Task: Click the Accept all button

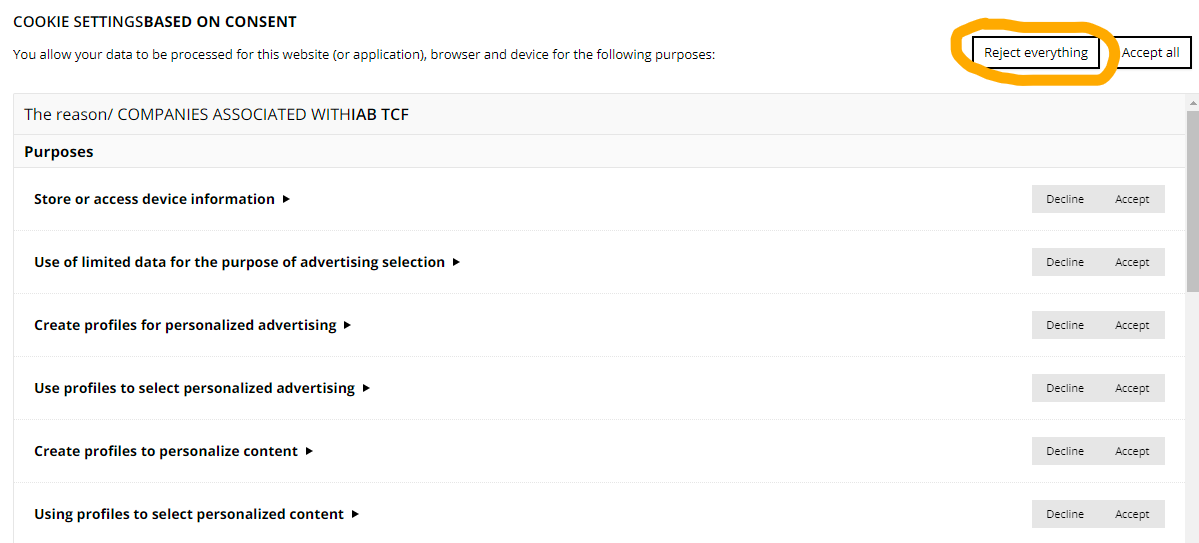Action: click(x=1150, y=53)
